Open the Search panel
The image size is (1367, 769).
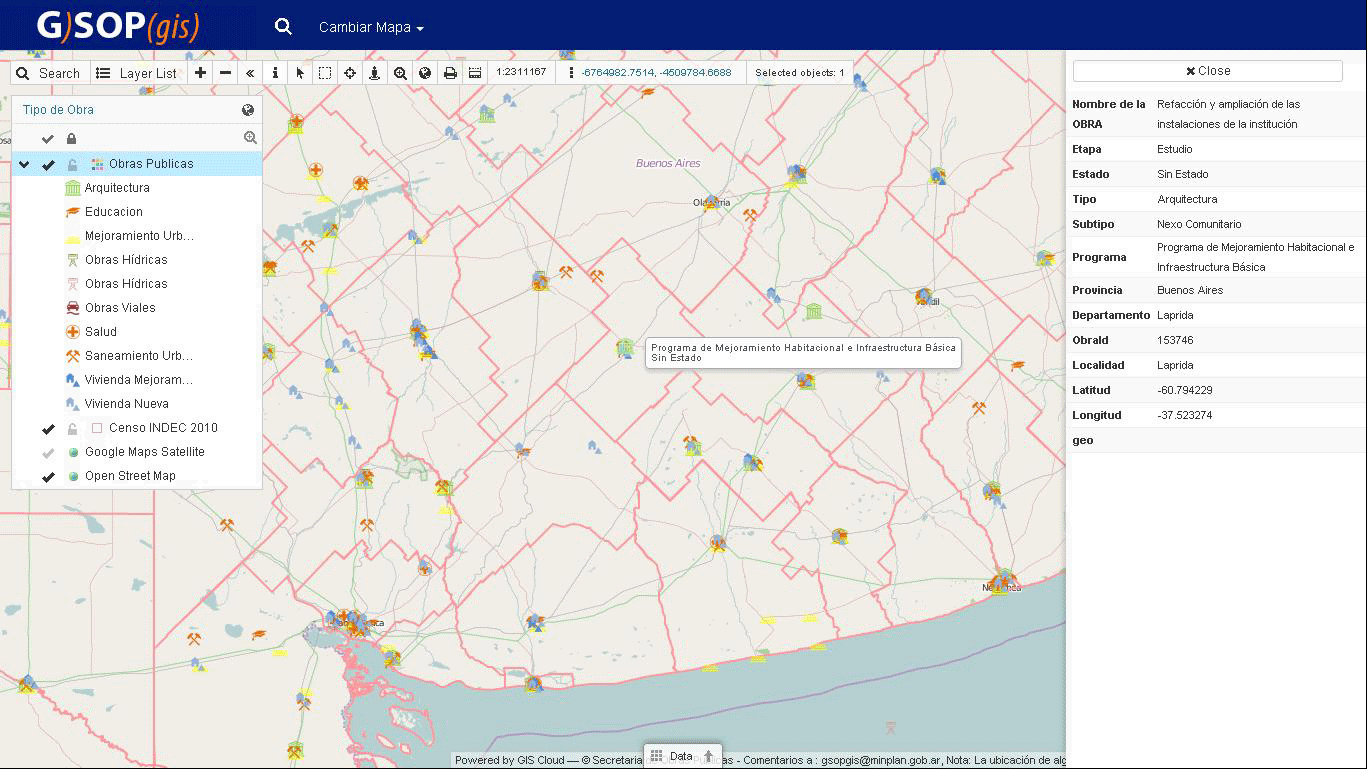(x=49, y=72)
